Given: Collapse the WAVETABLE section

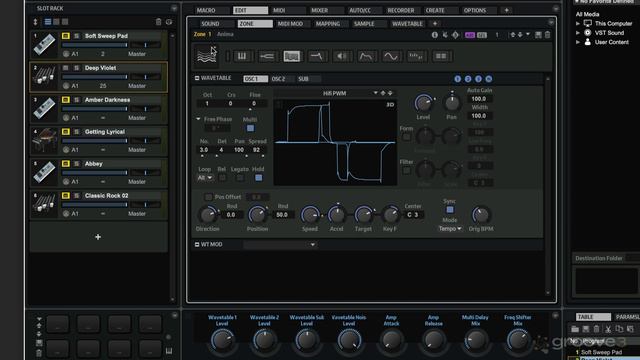Looking at the screenshot, I should (x=197, y=78).
